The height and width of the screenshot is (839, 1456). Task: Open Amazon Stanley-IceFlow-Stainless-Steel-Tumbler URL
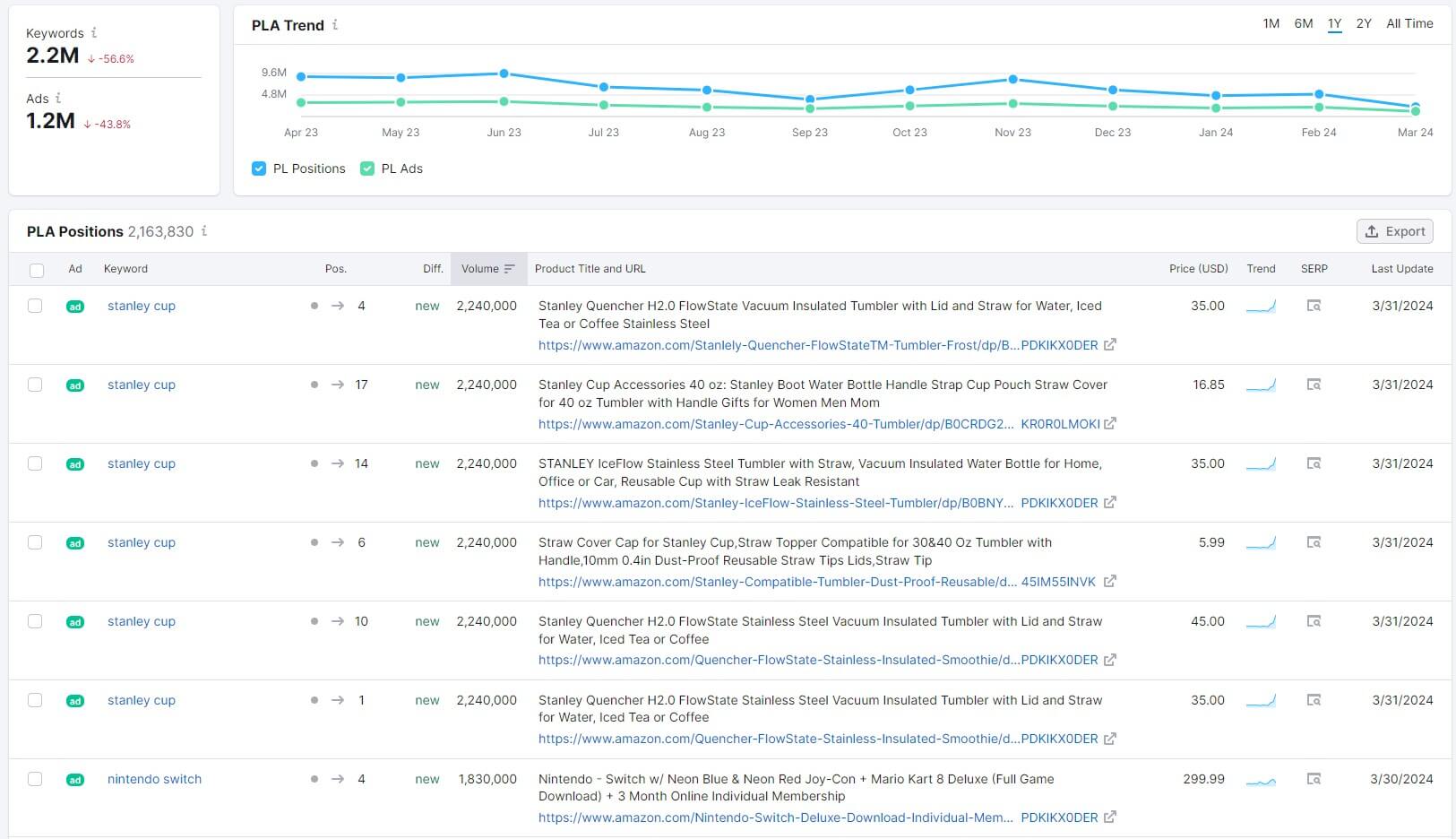(818, 503)
